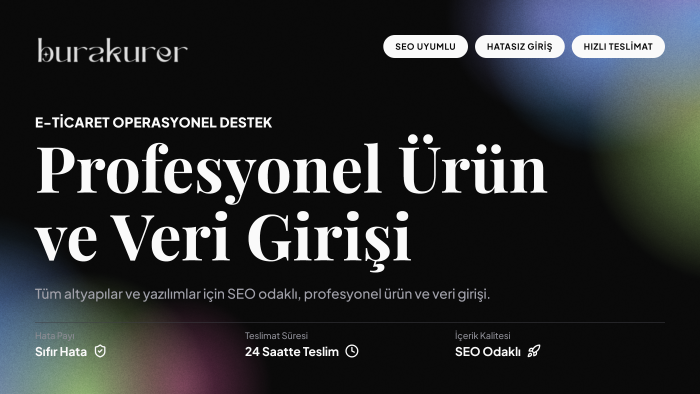
Task: Click the shield check icon beside Sıfır Hata
Action: [x=100, y=351]
